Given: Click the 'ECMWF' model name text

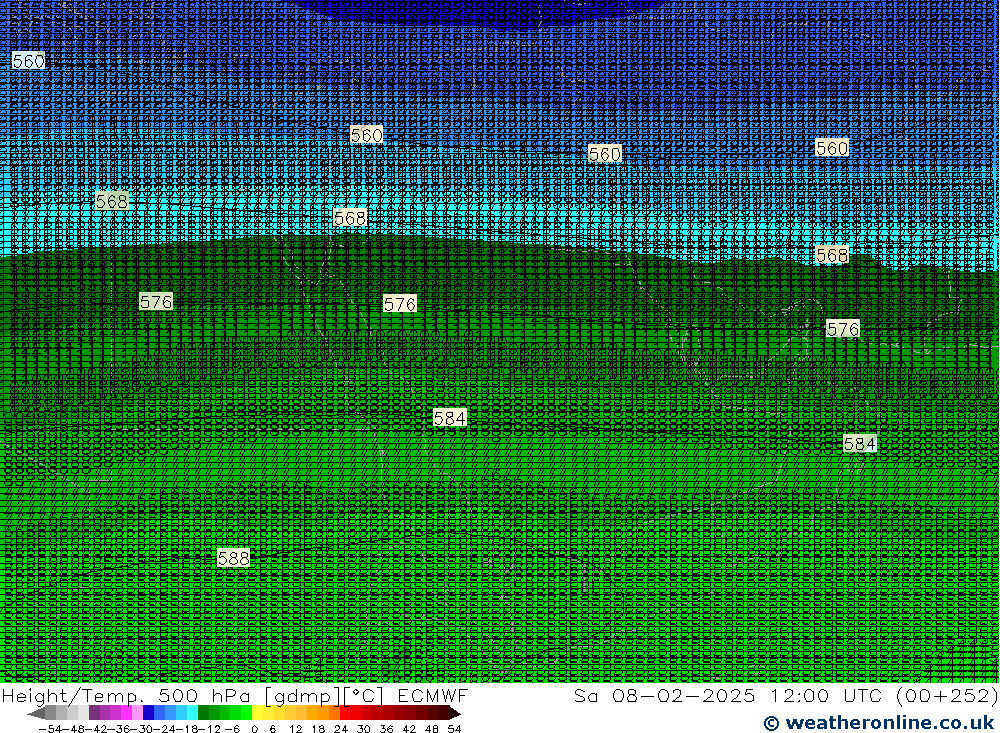Looking at the screenshot, I should [x=433, y=695].
